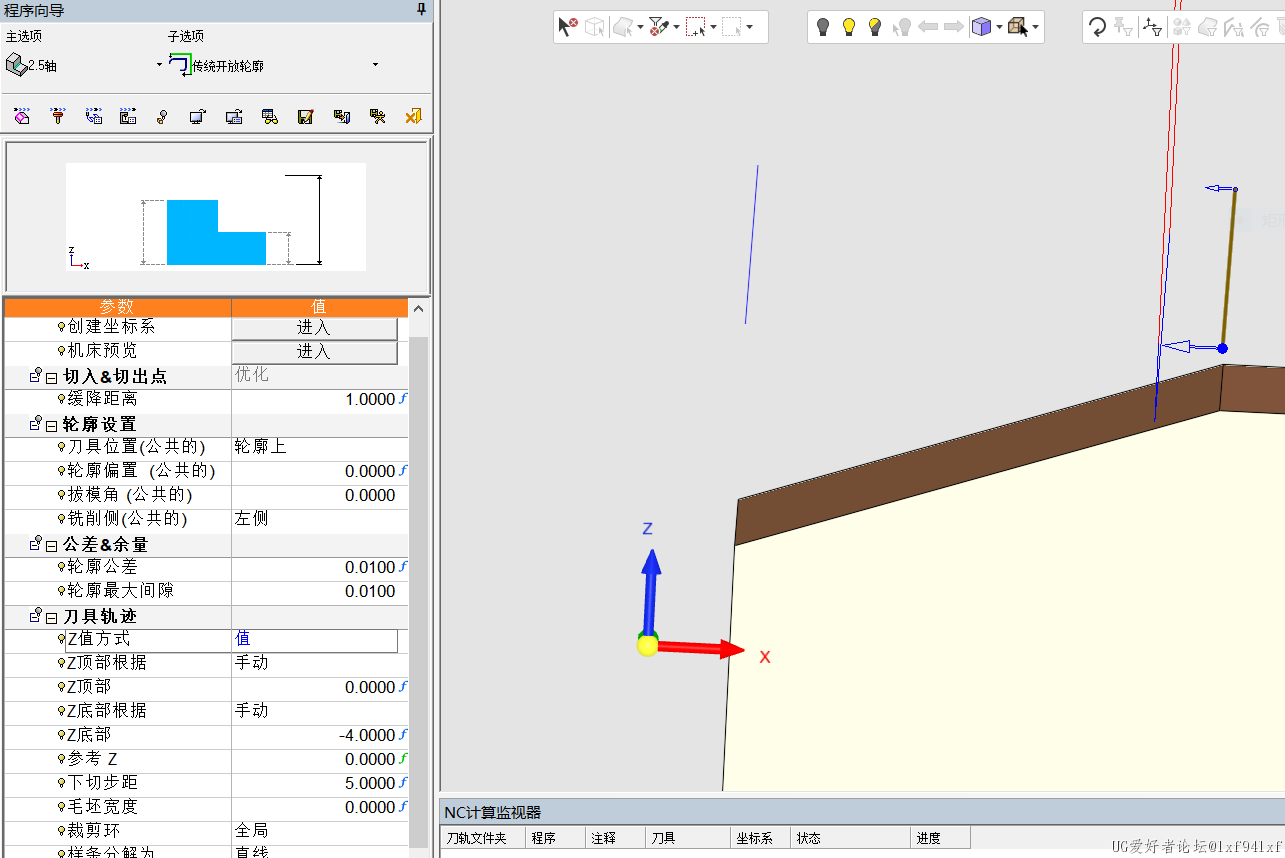Click the first wizard toolbar icon with pink contour
The width and height of the screenshot is (1285, 858).
click(x=24, y=117)
